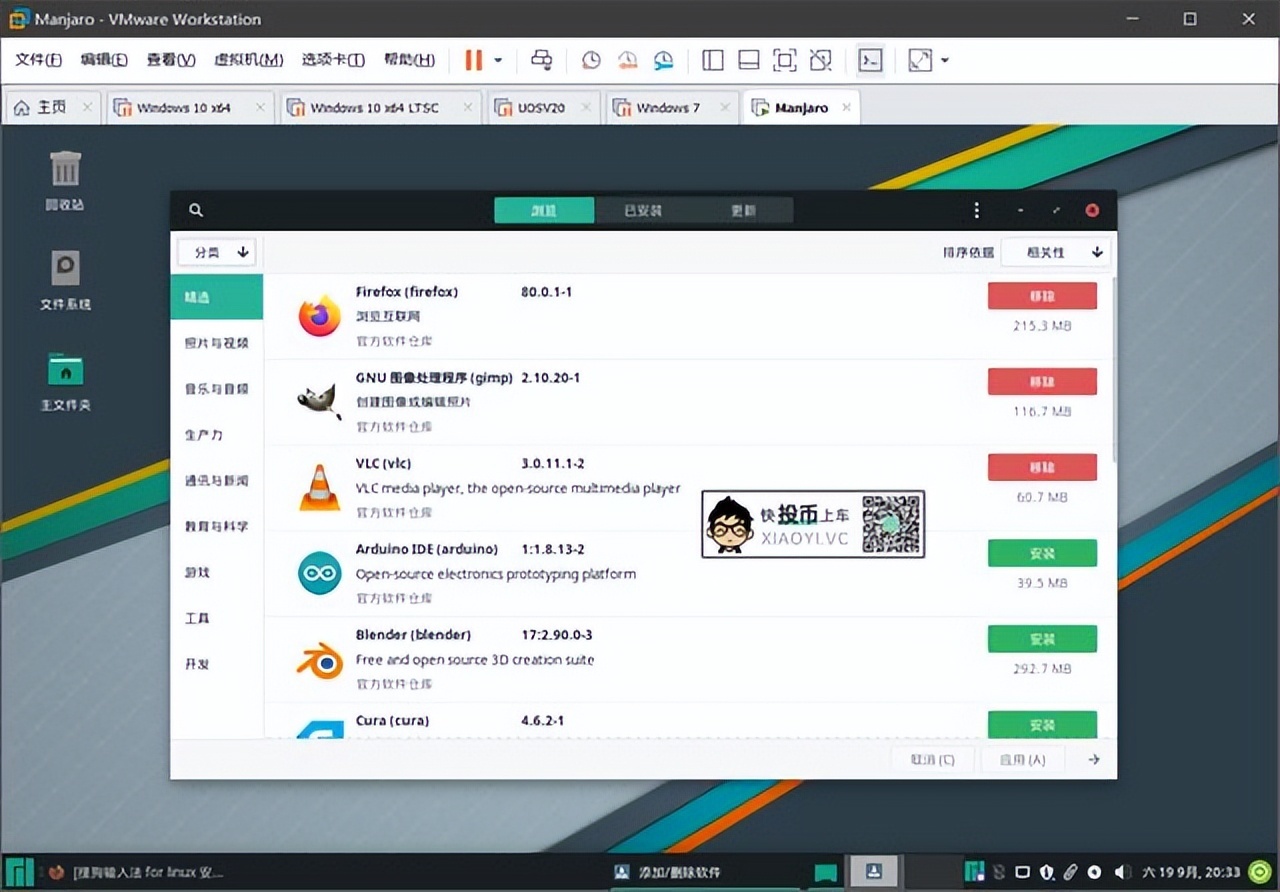This screenshot has width=1280, height=892.
Task: Click the Firefox icon in the Manjaro taskbar
Action: tap(55, 872)
